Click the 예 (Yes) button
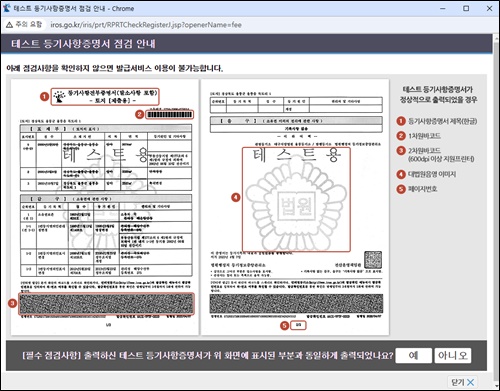500x391 pixels. click(x=414, y=356)
